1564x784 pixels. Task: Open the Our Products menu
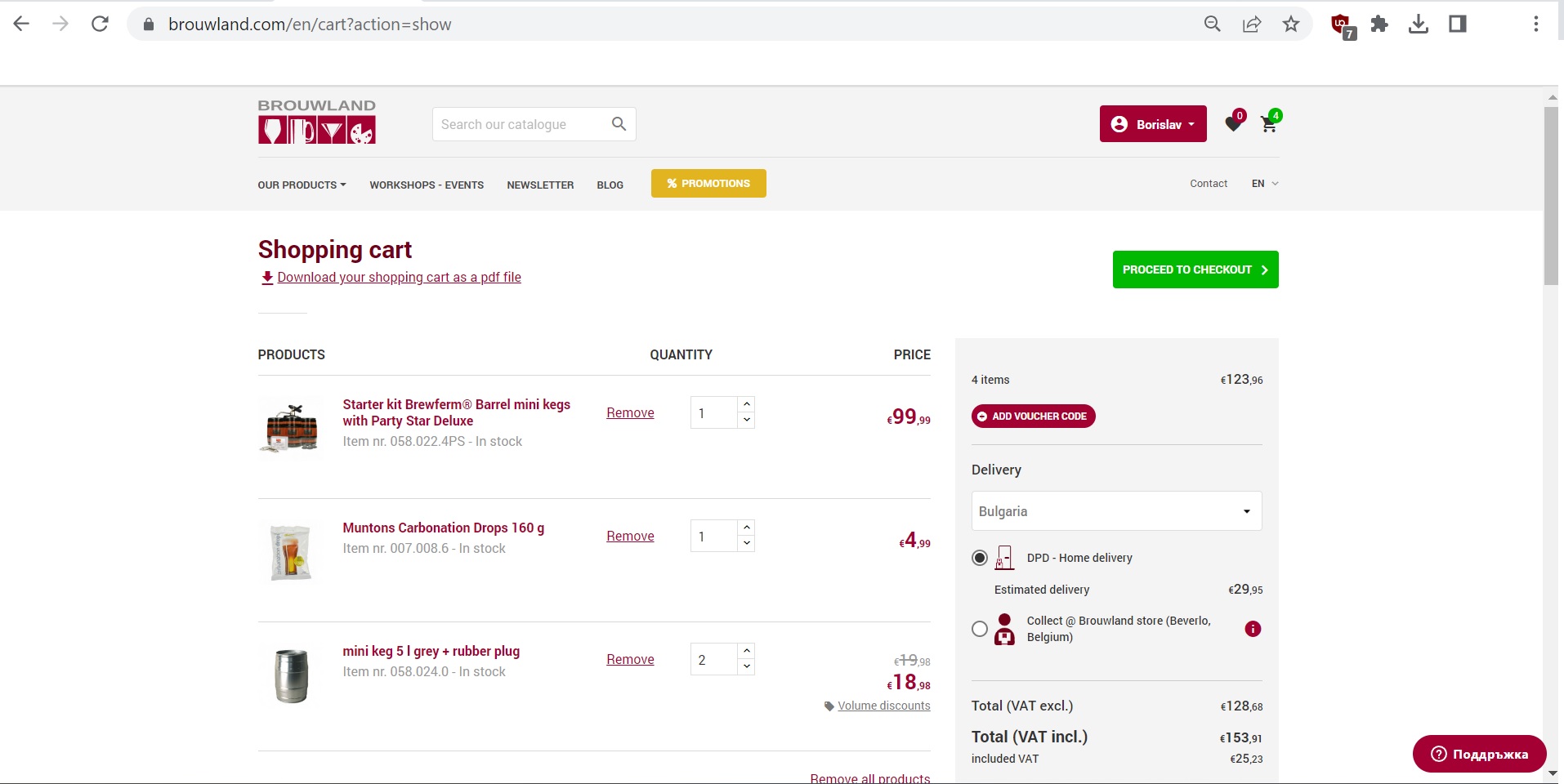coord(302,185)
